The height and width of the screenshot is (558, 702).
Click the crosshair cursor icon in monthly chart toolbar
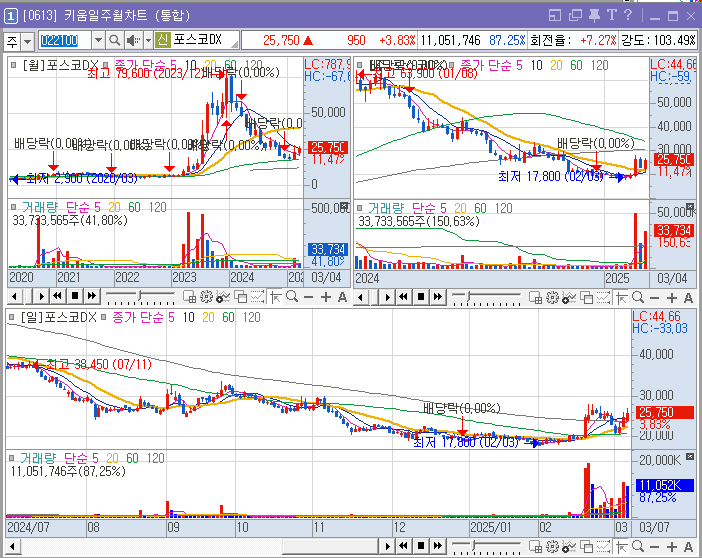point(275,297)
